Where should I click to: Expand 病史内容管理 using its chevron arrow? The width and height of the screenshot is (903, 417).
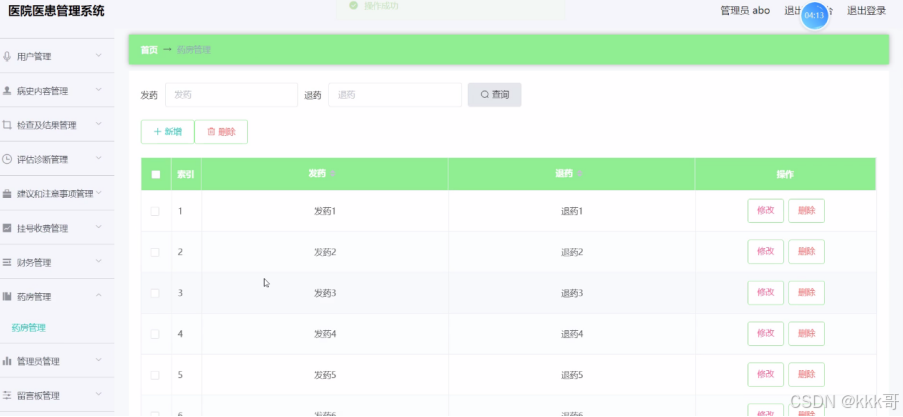tap(98, 90)
